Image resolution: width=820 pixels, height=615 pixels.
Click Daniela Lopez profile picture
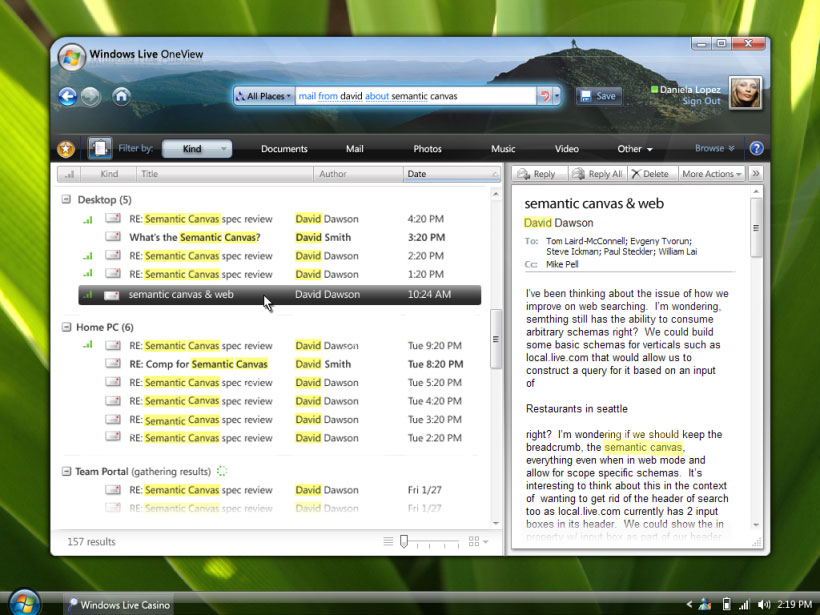(x=746, y=94)
